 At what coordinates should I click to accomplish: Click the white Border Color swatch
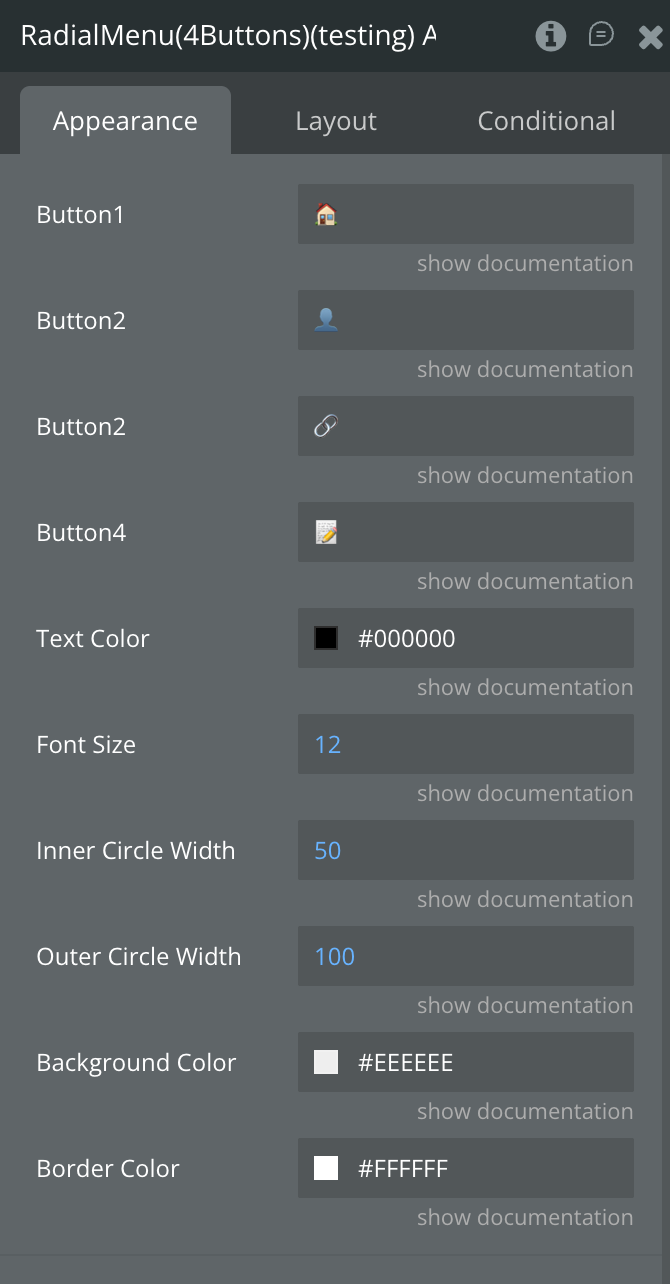(326, 1168)
